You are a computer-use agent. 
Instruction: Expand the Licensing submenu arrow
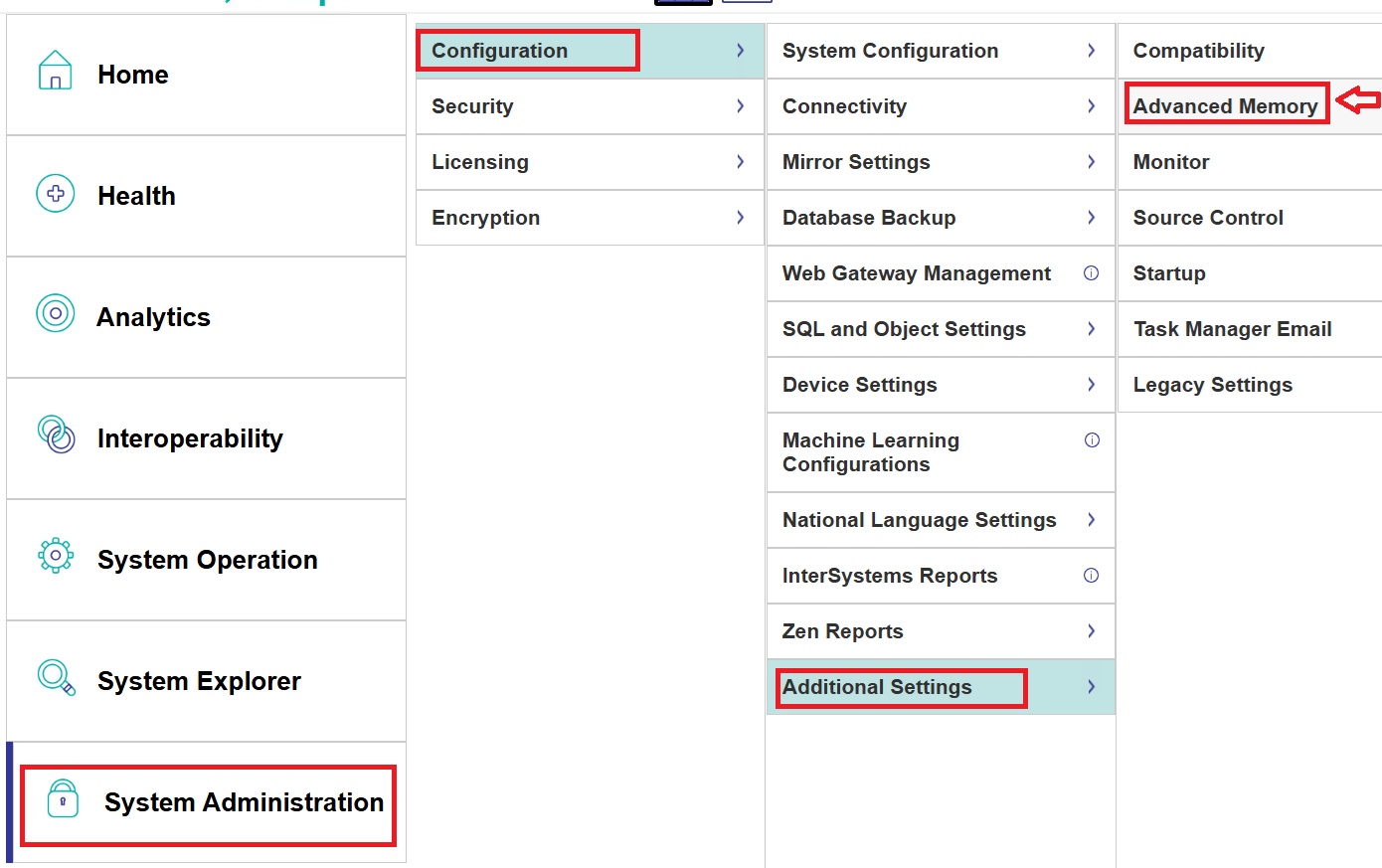pyautogui.click(x=740, y=162)
